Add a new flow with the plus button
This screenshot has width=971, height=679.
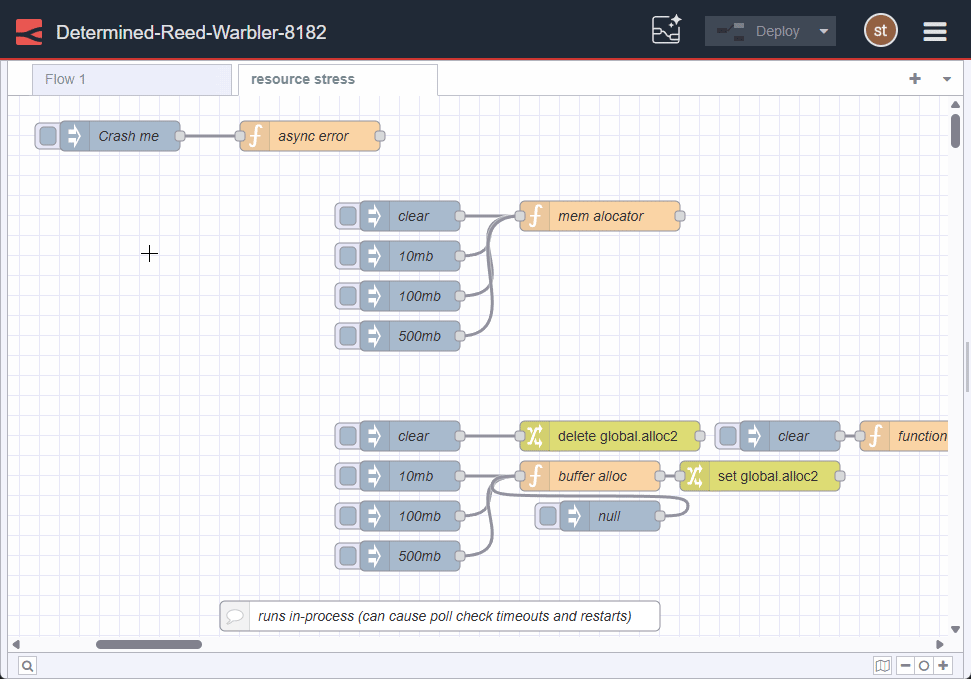click(914, 78)
